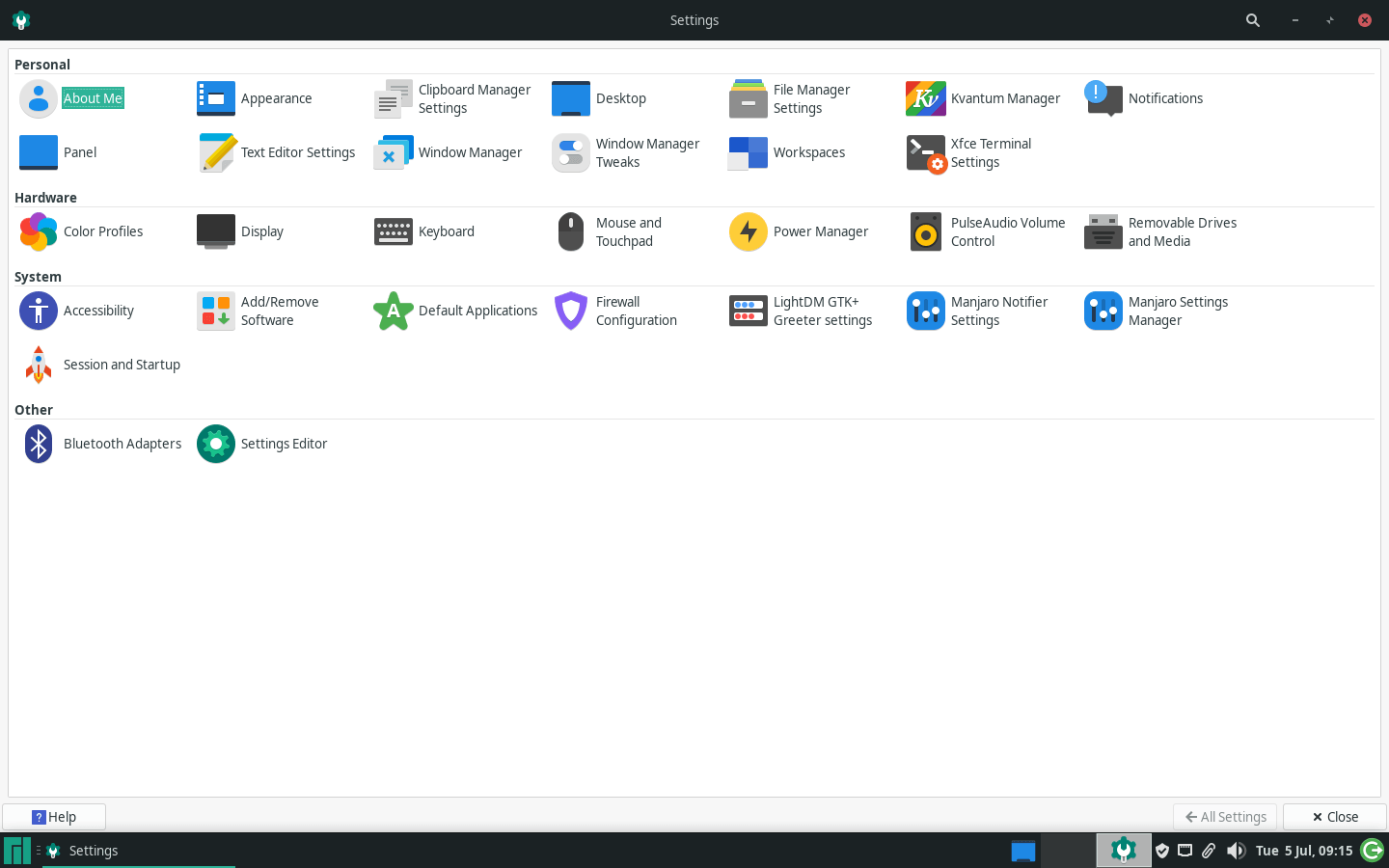Open Power Manager icon

749,231
